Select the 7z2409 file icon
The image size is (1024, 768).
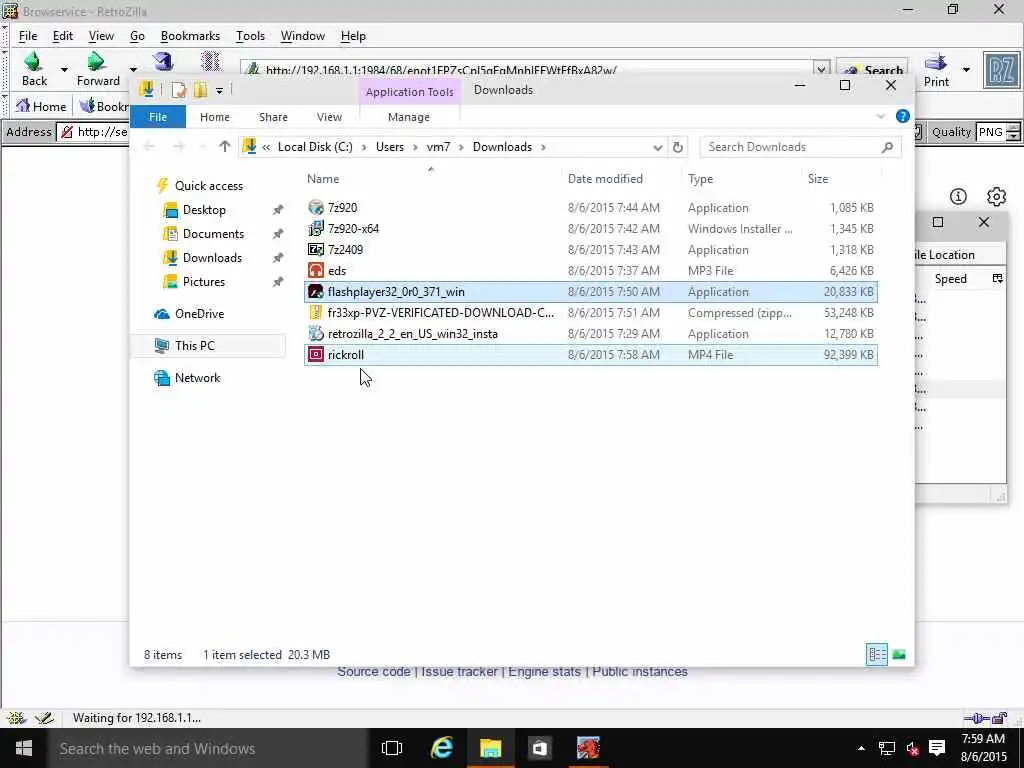point(316,249)
